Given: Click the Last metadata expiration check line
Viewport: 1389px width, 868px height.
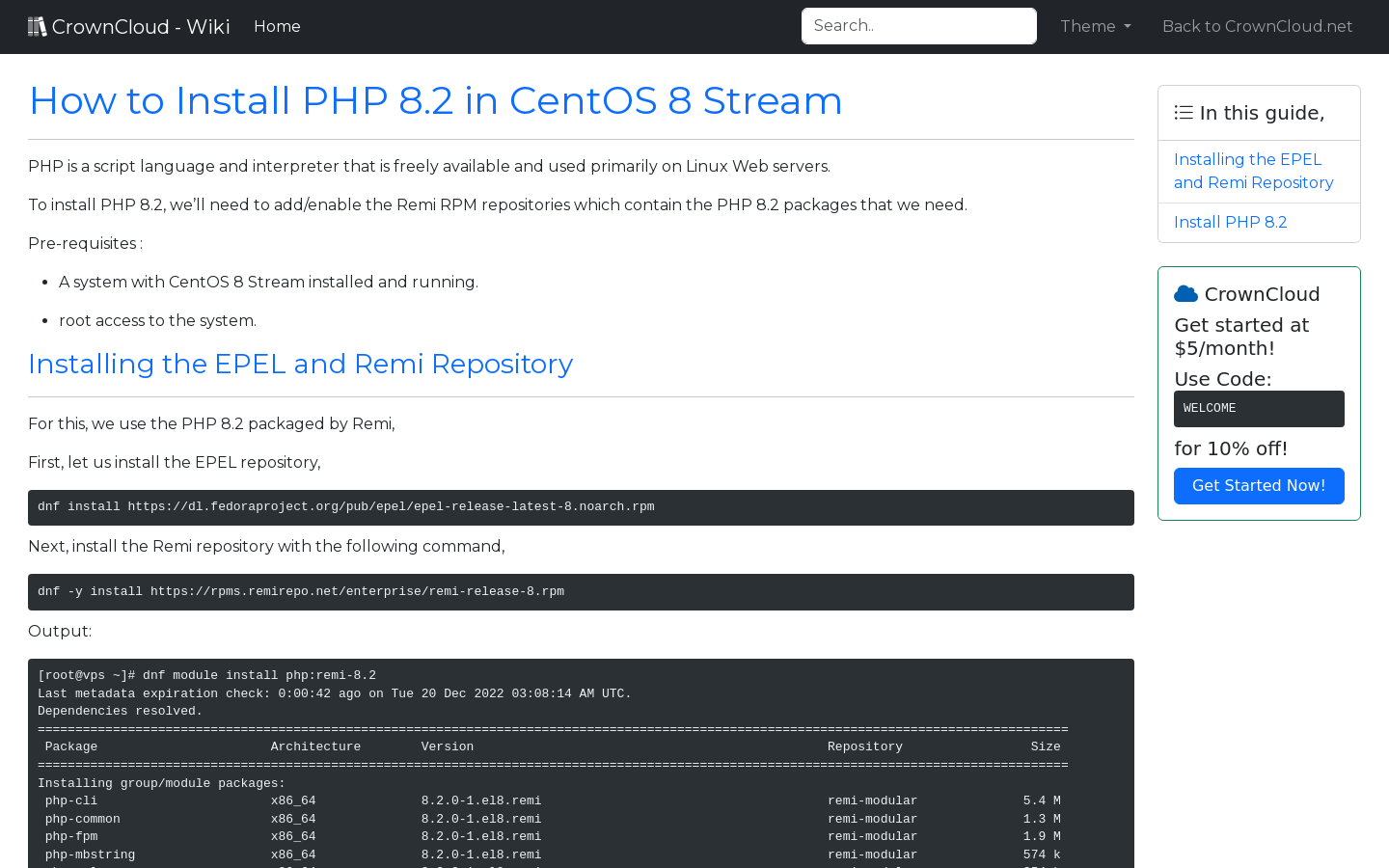Looking at the screenshot, I should tap(334, 694).
